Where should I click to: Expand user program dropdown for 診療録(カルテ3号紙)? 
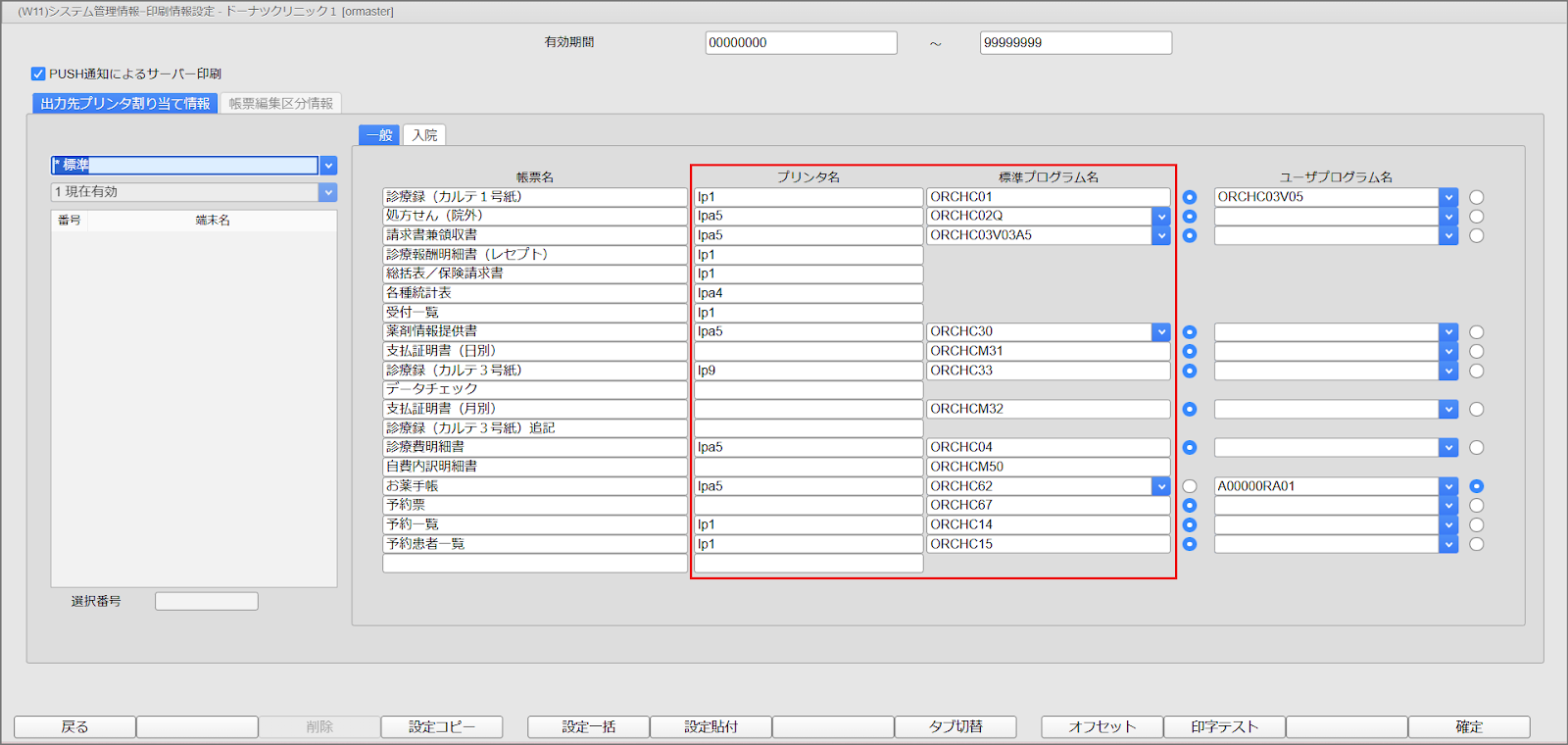pos(1448,371)
